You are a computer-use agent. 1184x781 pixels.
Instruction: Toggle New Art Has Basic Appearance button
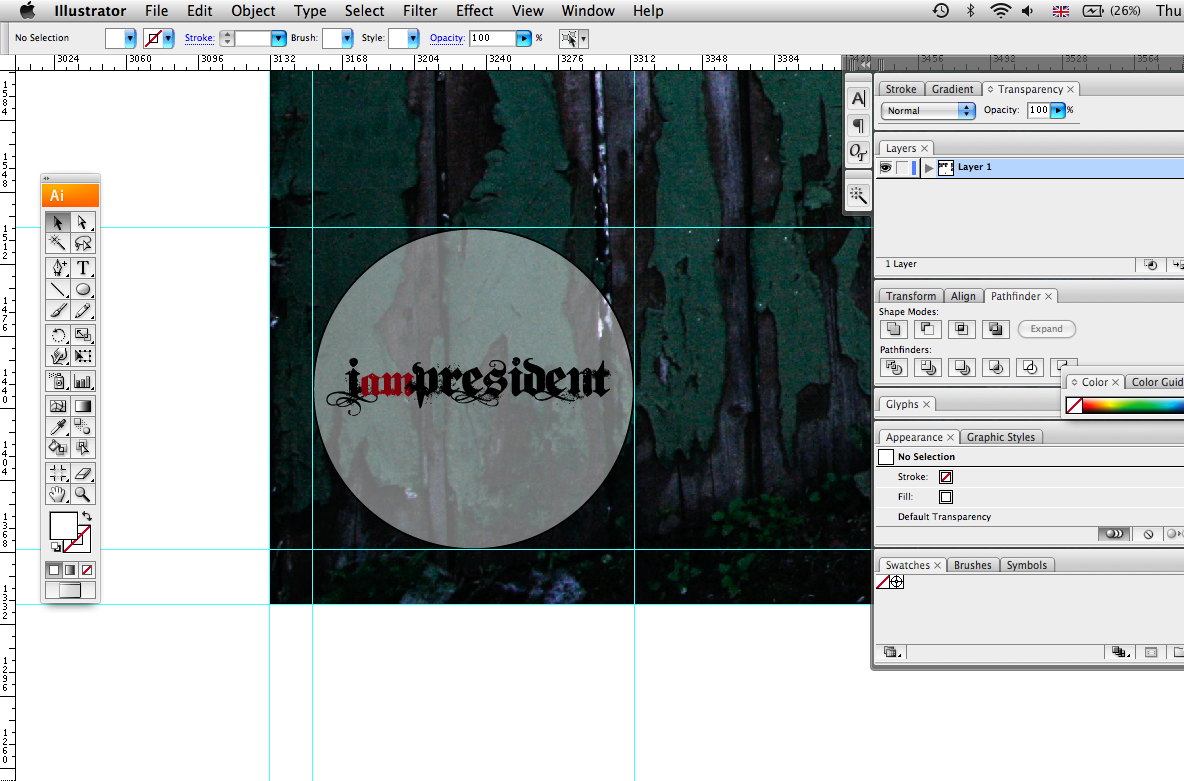[1114, 534]
